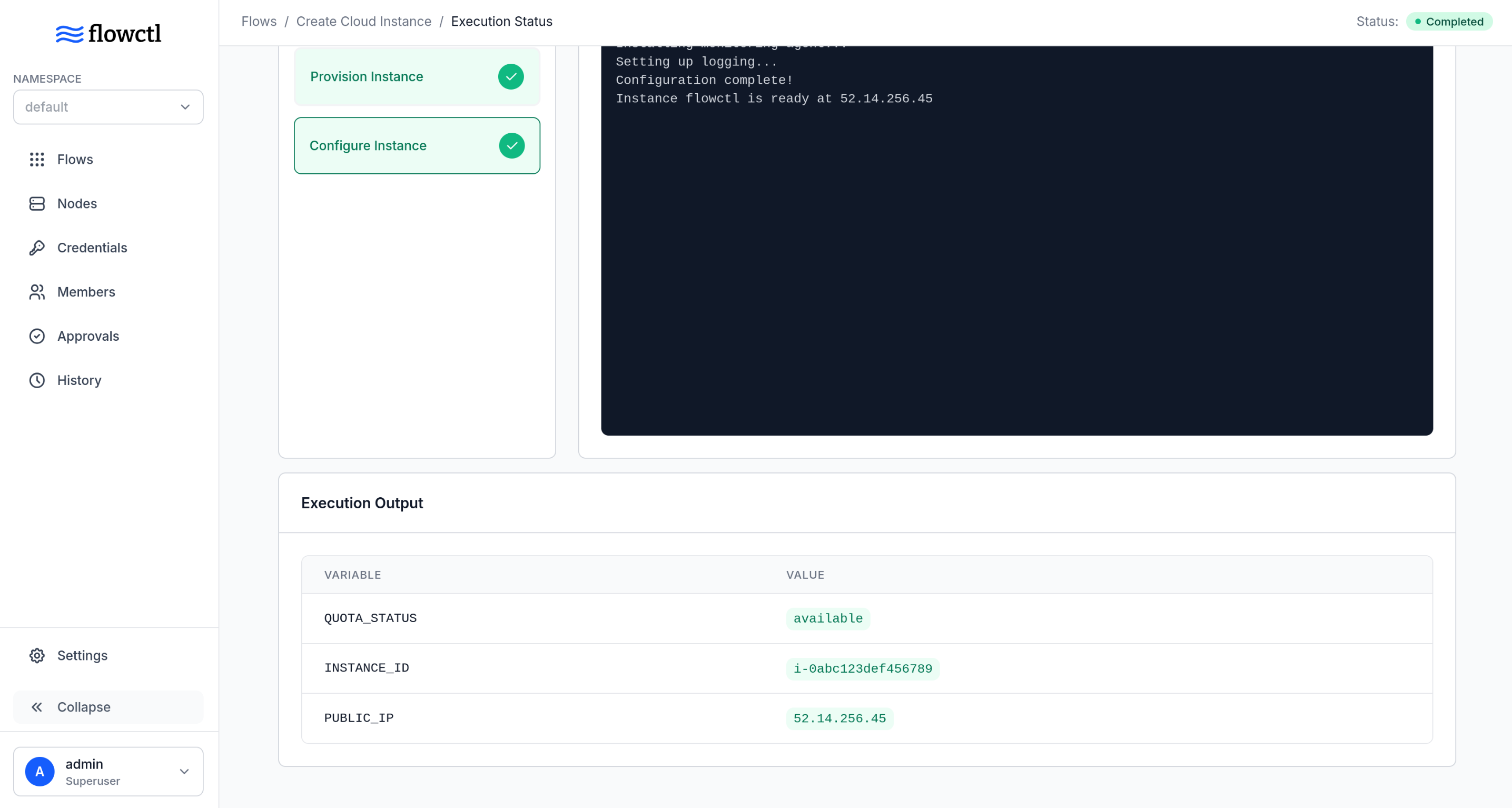Click the Members people icon
The image size is (1512, 808).
tap(37, 292)
